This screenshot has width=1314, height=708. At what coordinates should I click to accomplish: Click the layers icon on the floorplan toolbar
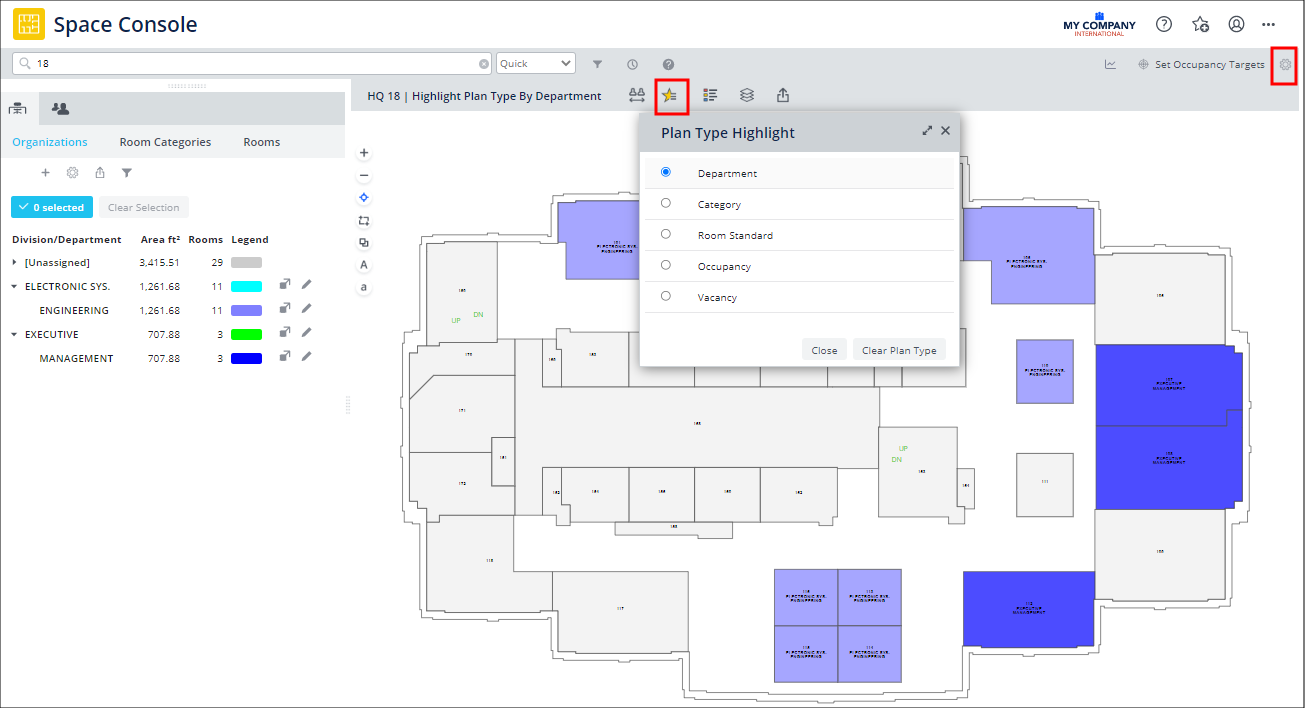(x=747, y=95)
